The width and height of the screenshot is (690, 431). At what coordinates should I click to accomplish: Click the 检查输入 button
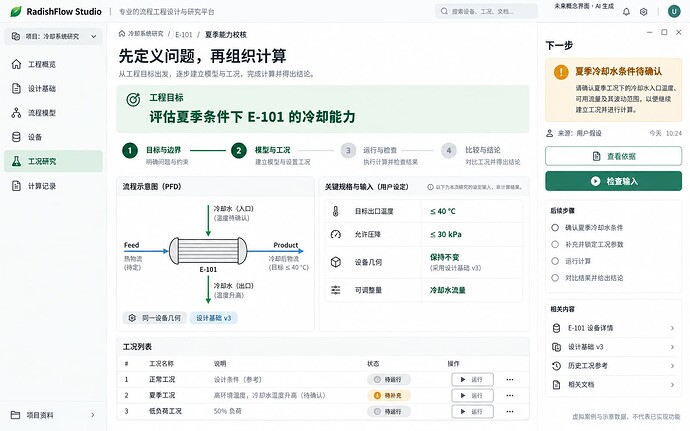(x=613, y=181)
